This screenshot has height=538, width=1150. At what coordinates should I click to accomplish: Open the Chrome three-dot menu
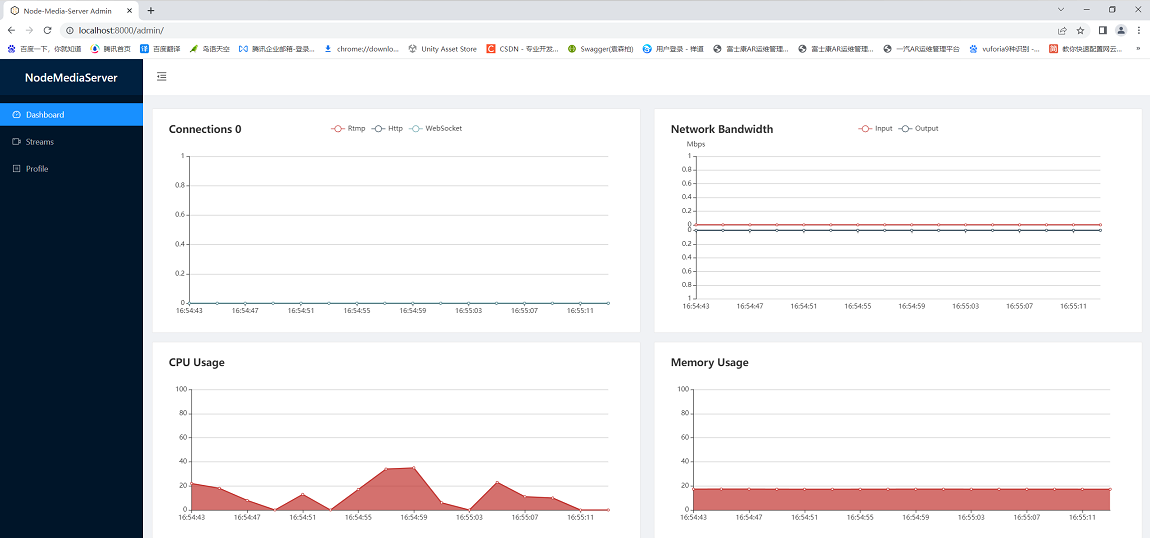coord(1139,30)
